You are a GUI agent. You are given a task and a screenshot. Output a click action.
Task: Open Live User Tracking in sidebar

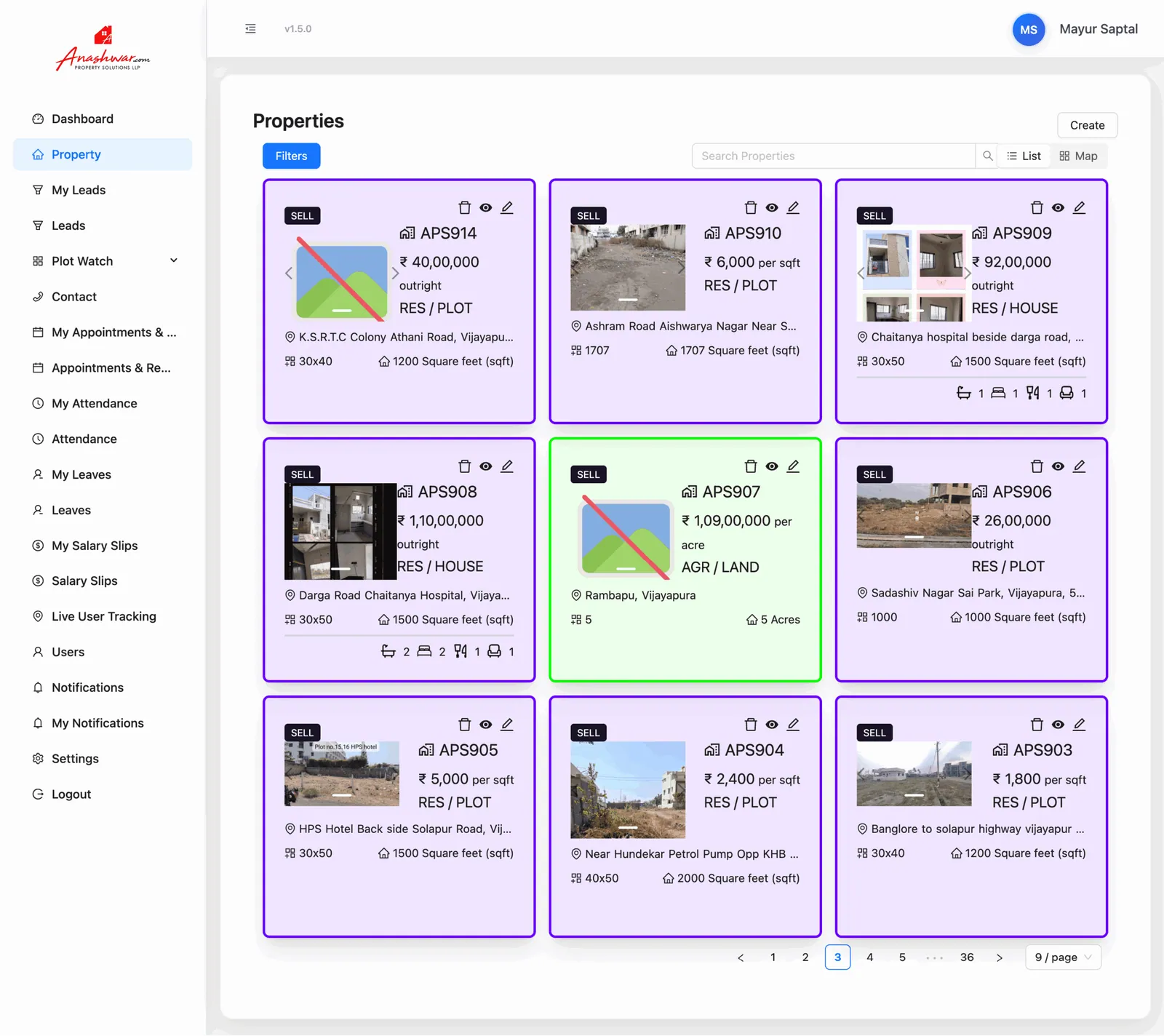click(103, 616)
